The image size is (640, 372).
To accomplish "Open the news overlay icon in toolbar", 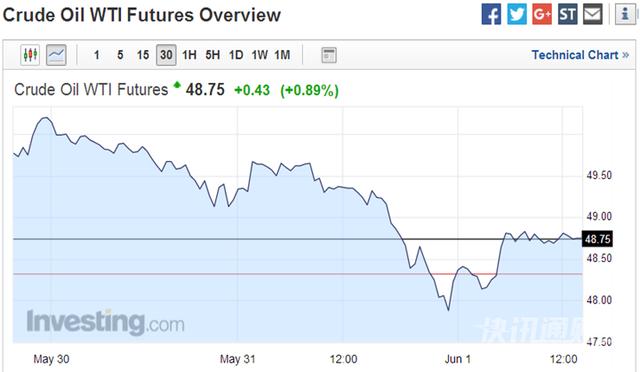I will [x=329, y=55].
